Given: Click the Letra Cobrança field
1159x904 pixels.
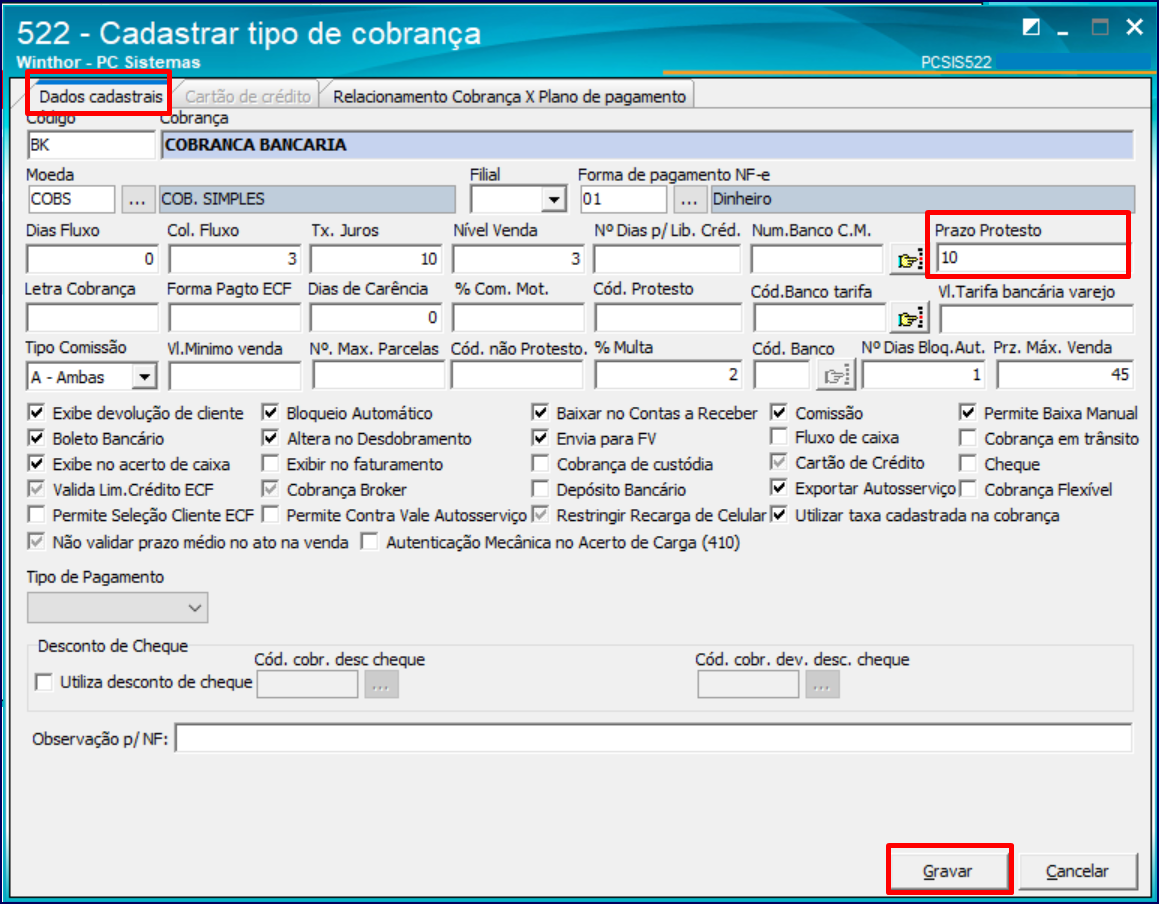Looking at the screenshot, I should (x=92, y=318).
